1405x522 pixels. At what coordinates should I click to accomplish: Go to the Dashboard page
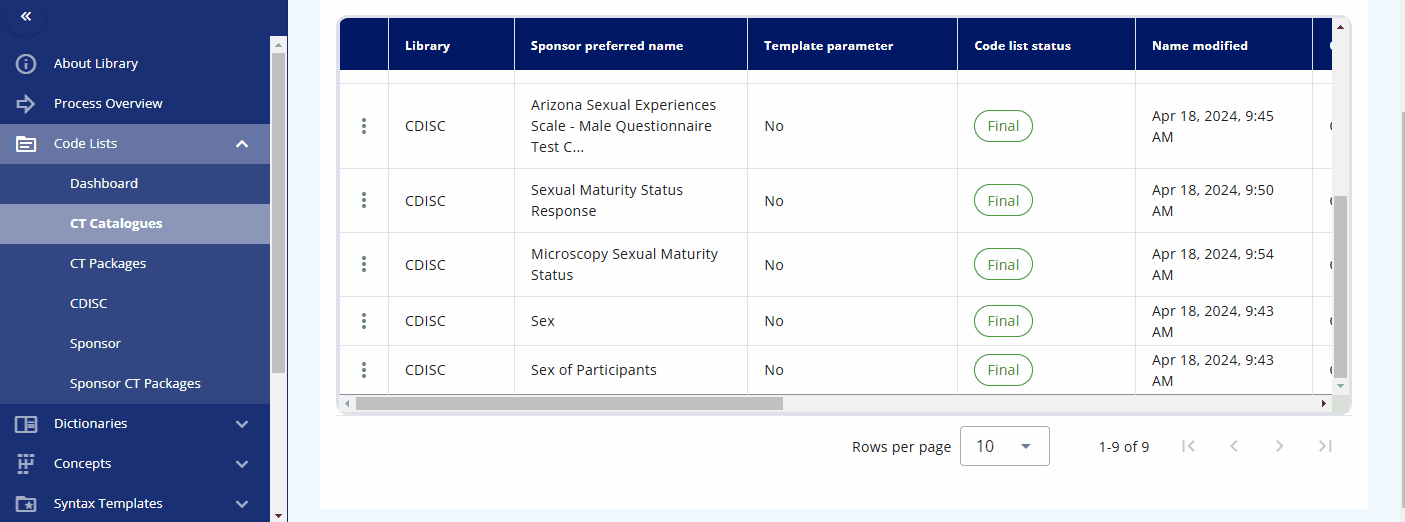[104, 184]
